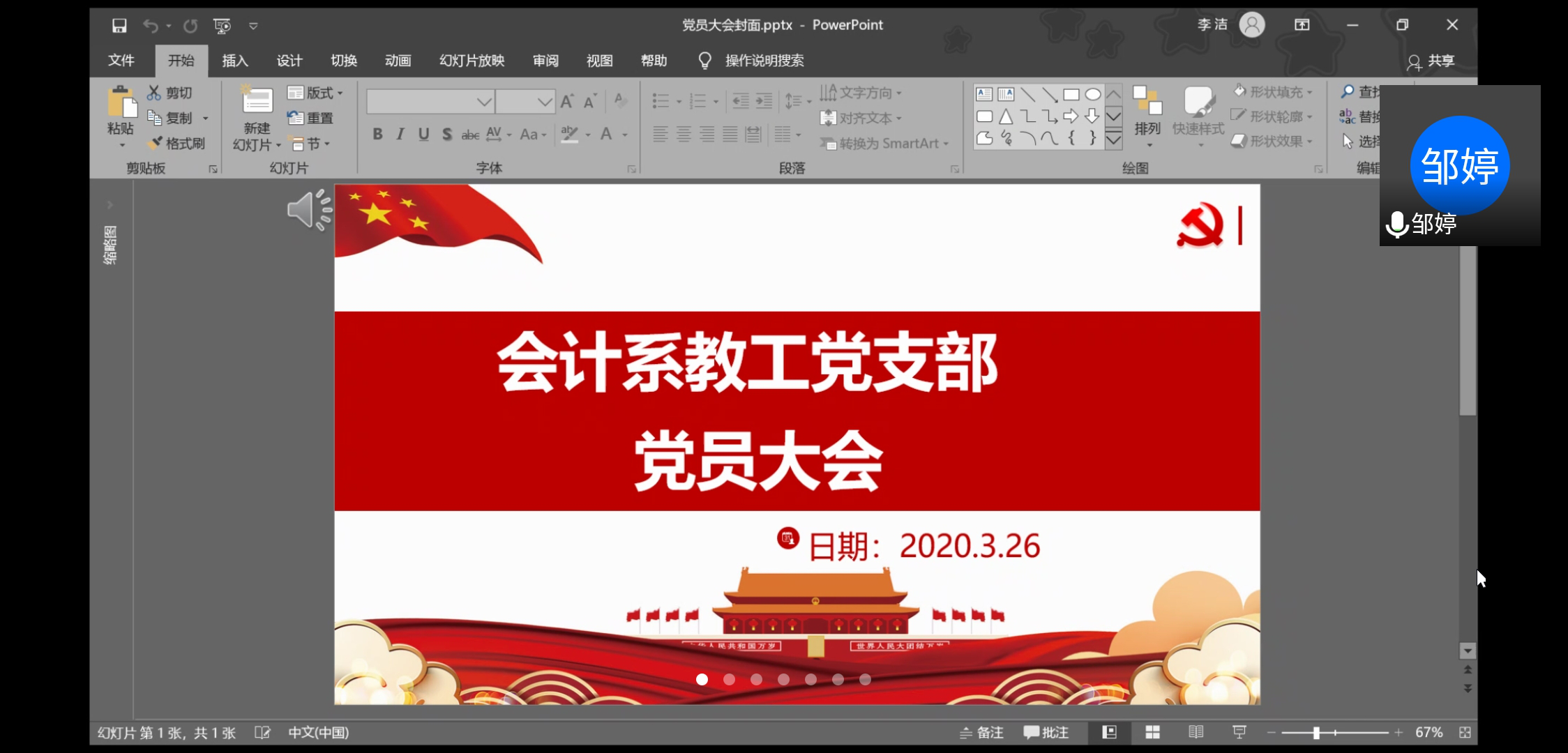The width and height of the screenshot is (1568, 753).
Task: Click the Share button
Action: 1431,61
